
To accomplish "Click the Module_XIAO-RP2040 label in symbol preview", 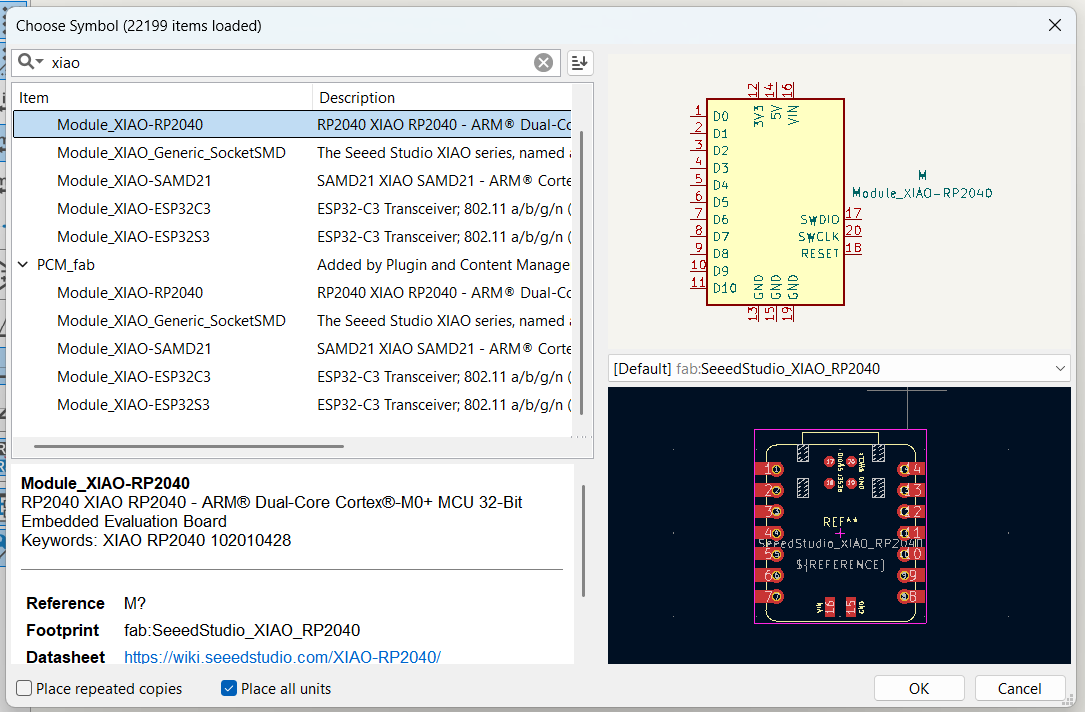I will (922, 193).
